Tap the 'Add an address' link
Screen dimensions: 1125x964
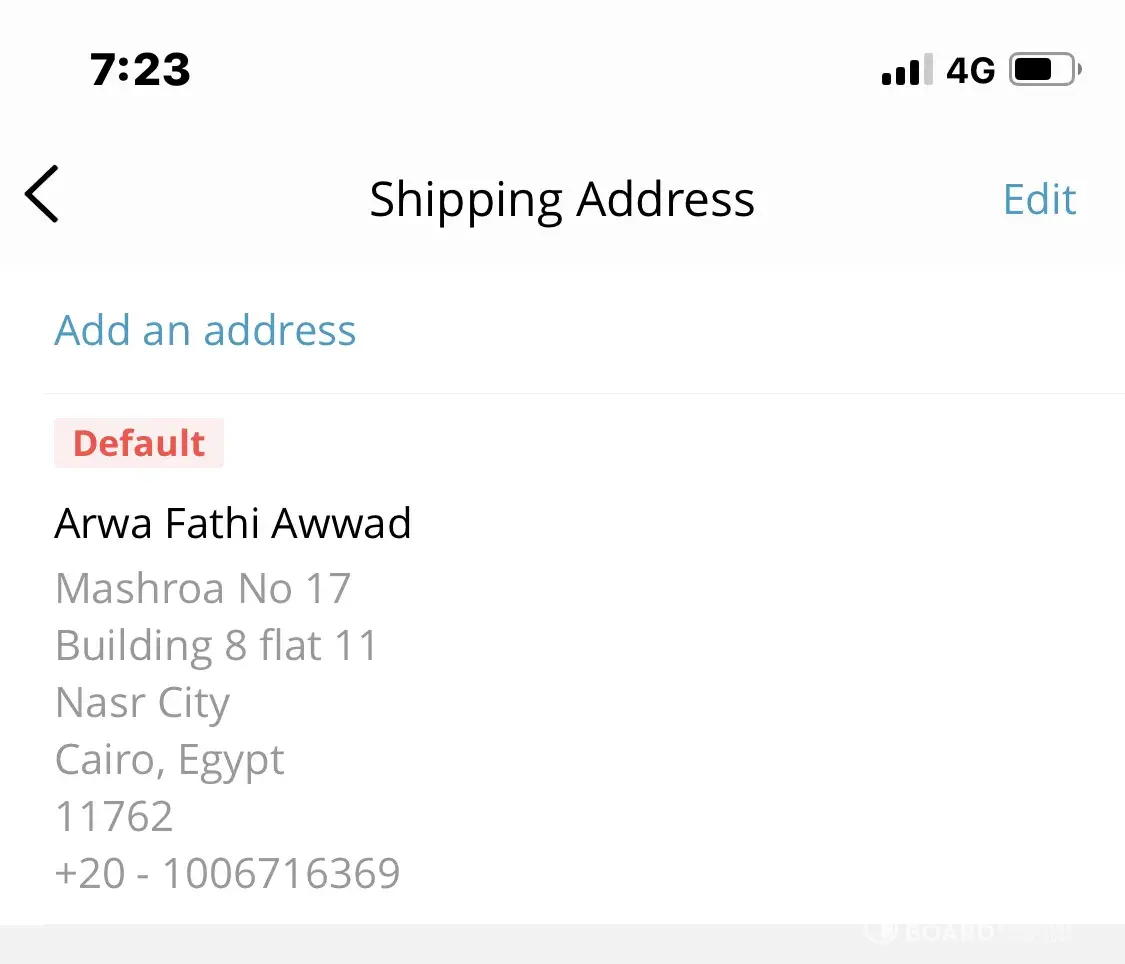205,330
